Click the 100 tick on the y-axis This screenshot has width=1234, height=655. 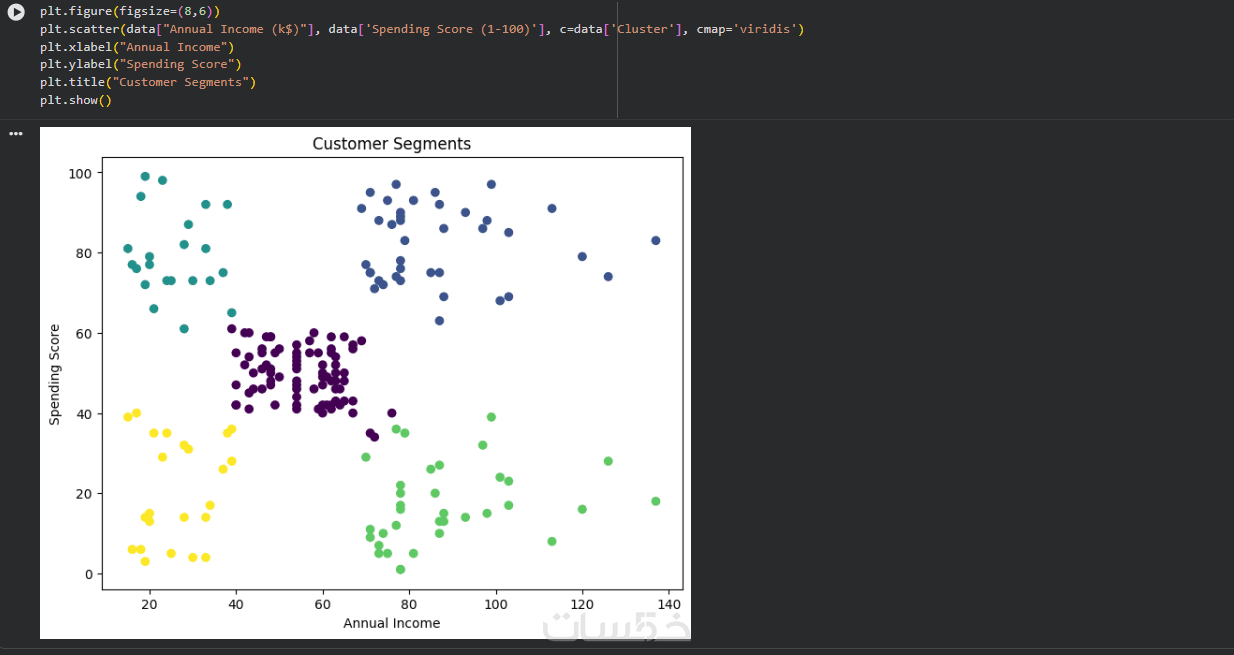[x=81, y=174]
